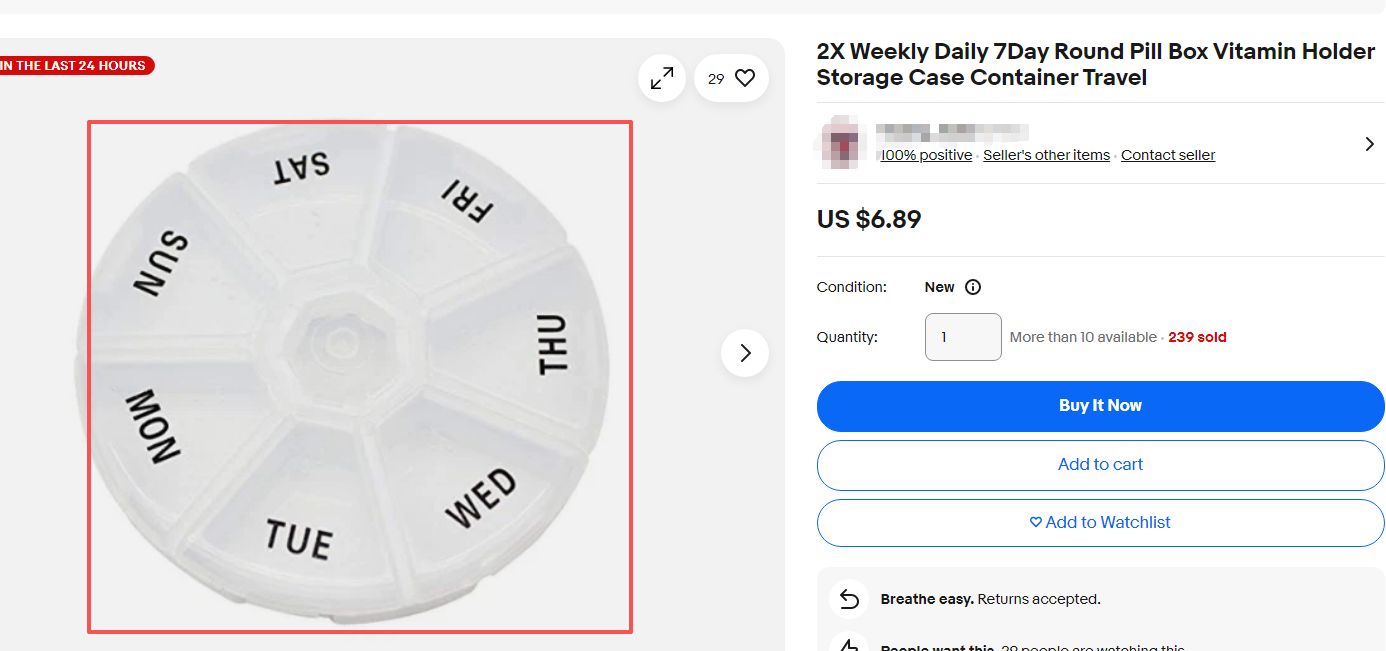Click the People want this hand icon
The image size is (1386, 651).
848,644
